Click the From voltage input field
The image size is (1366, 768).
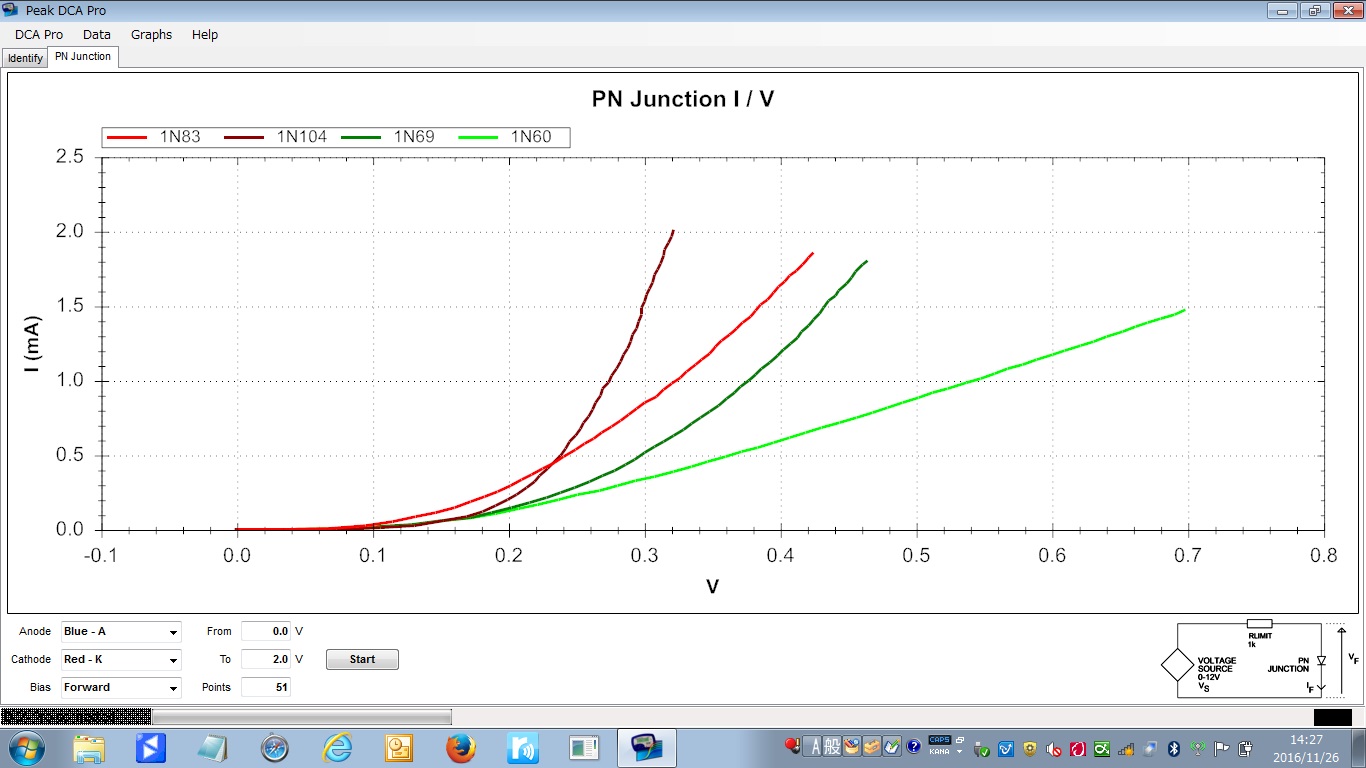coord(266,631)
